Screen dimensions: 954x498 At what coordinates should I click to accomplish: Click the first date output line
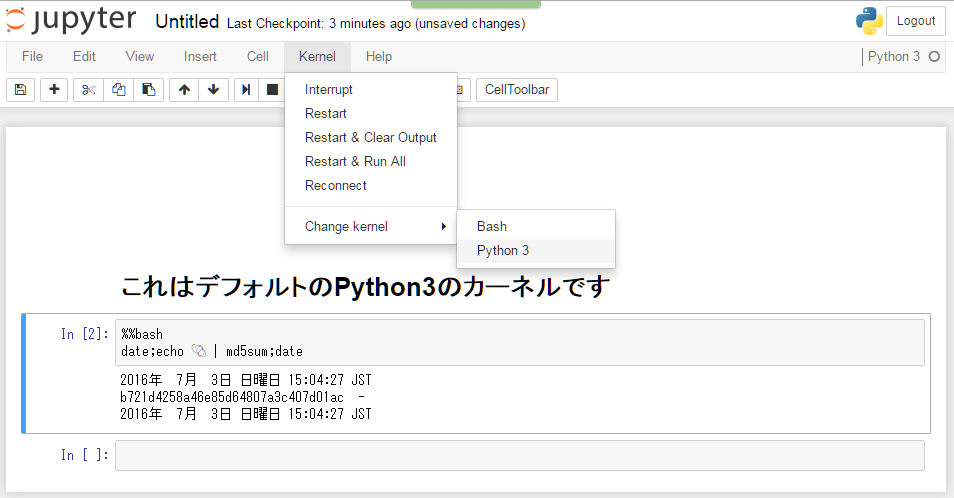coord(245,380)
